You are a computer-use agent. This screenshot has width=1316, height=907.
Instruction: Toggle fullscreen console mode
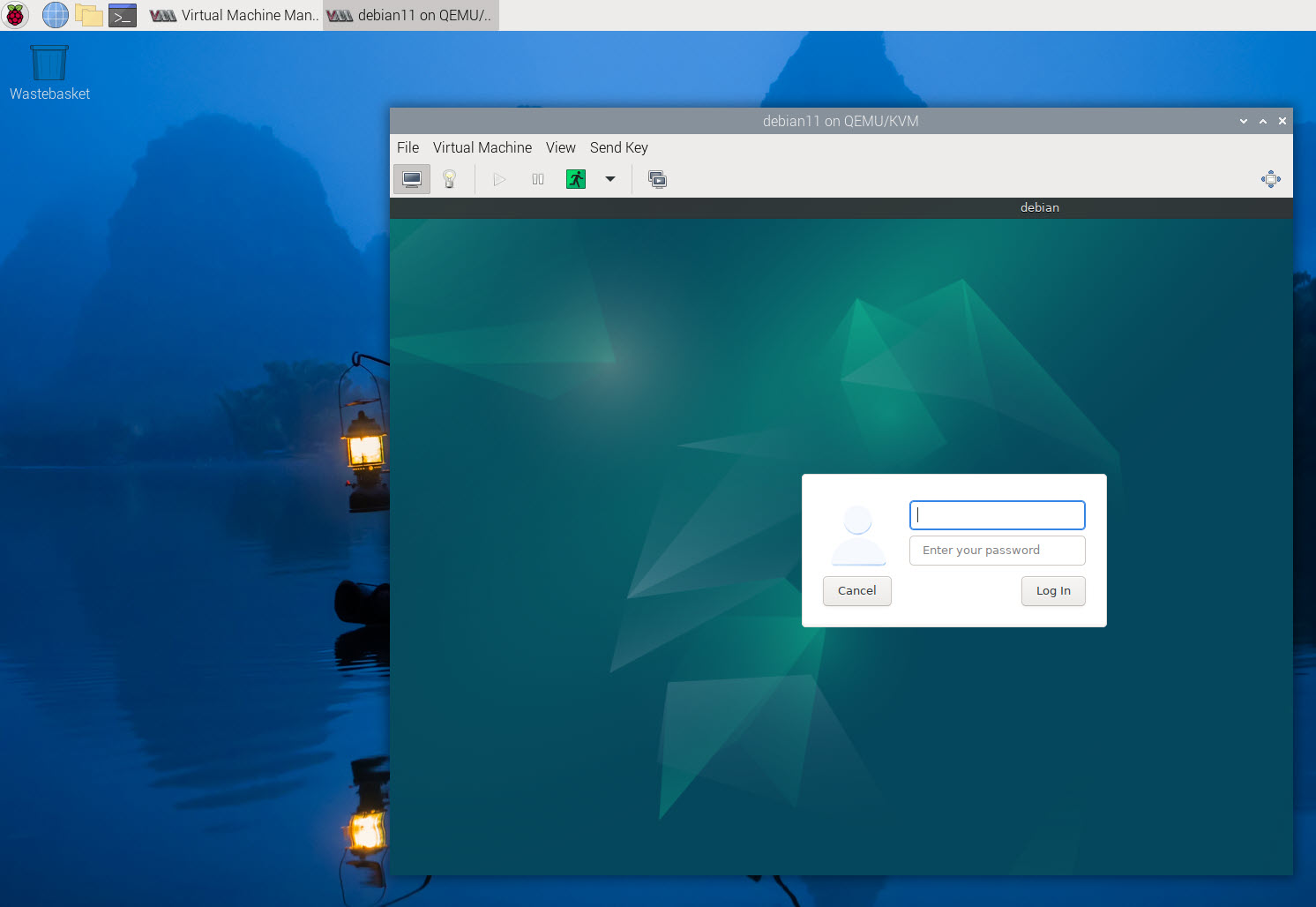coord(1271,179)
